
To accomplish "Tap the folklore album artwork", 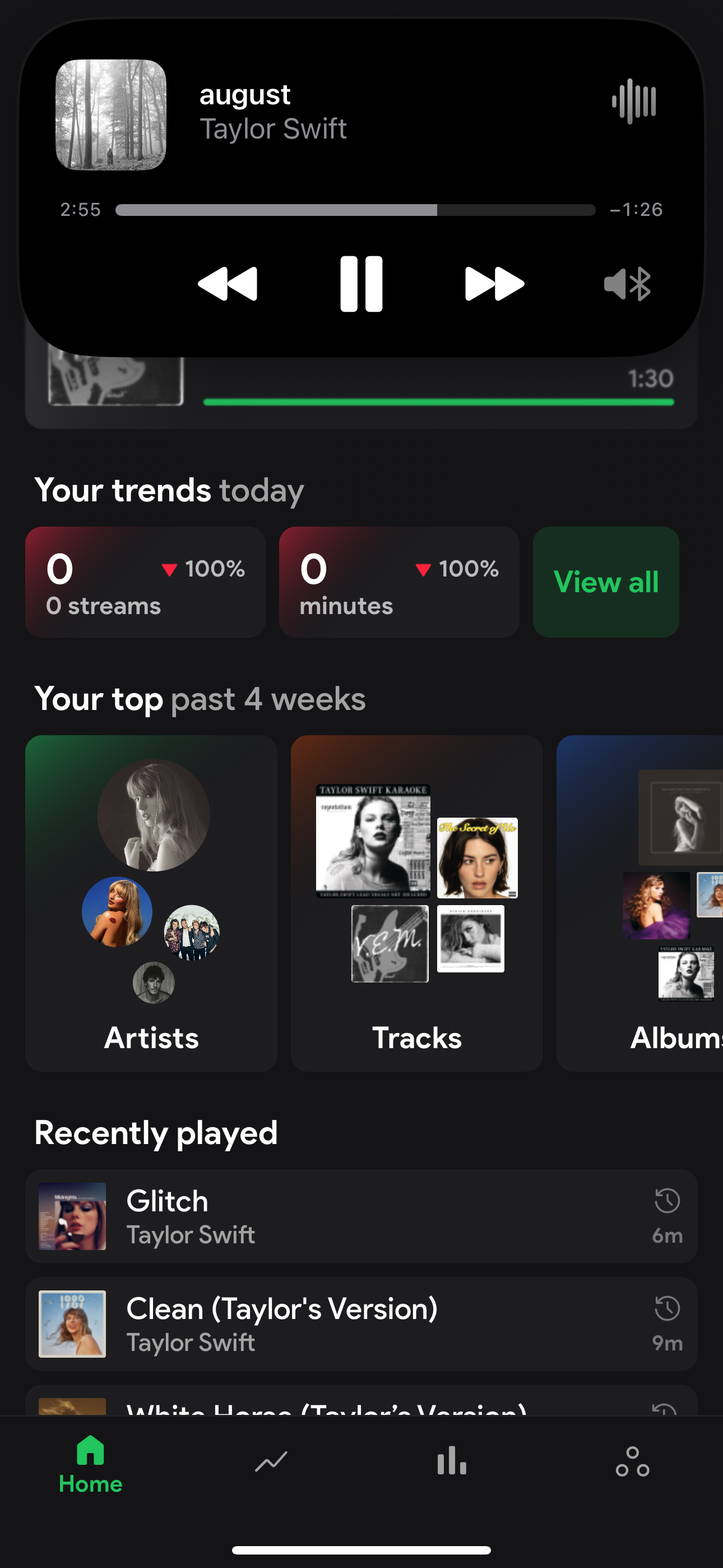I will pos(111,114).
